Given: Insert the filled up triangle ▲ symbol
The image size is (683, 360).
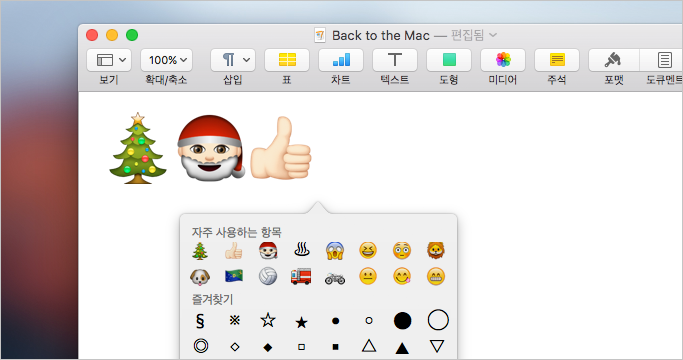Looking at the screenshot, I should [402, 348].
